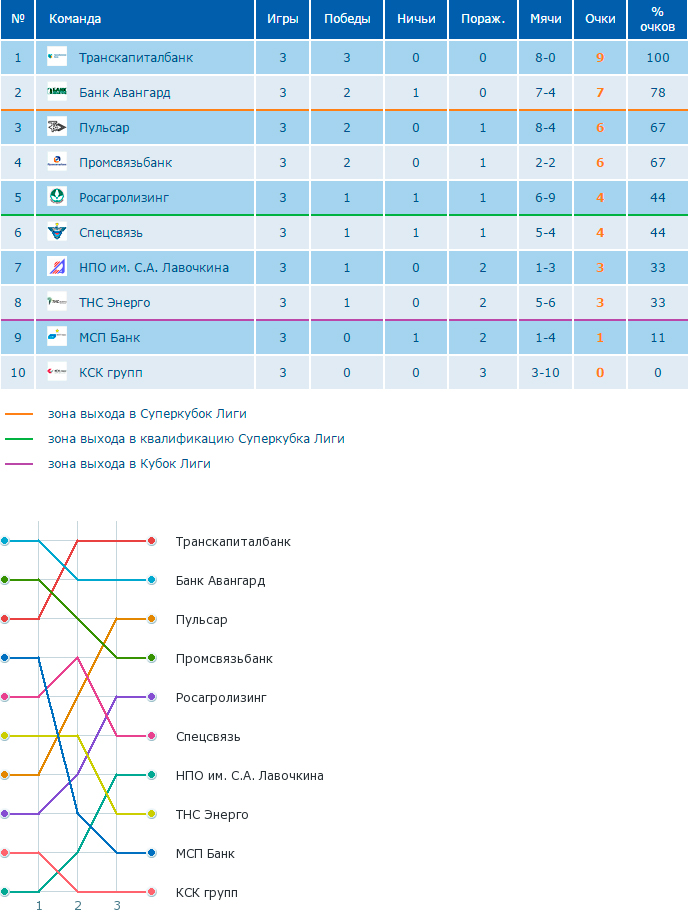
Task: Click the Банк Авангард team logo
Action: pyautogui.click(x=57, y=92)
